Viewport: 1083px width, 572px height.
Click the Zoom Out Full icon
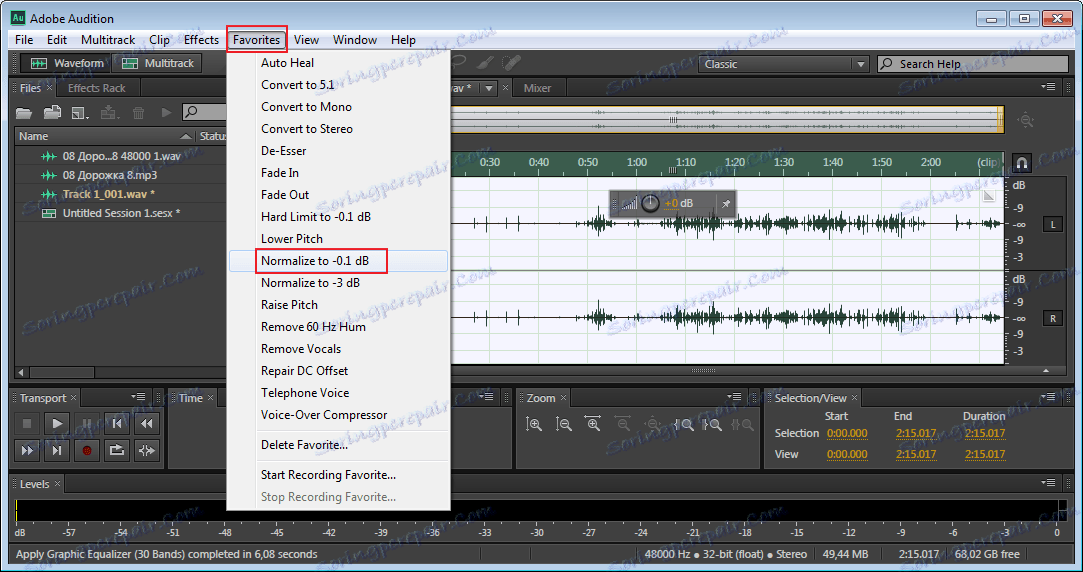pyautogui.click(x=653, y=424)
